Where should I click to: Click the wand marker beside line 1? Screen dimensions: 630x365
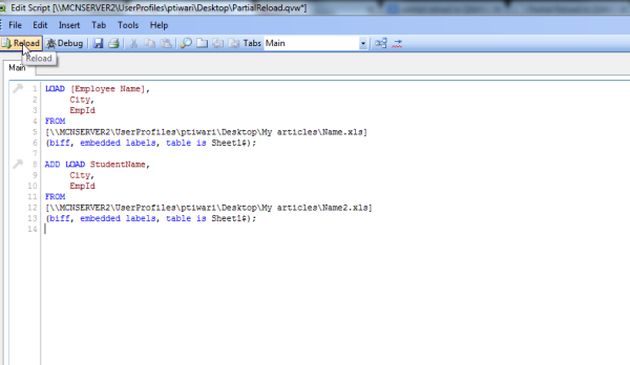tap(17, 88)
